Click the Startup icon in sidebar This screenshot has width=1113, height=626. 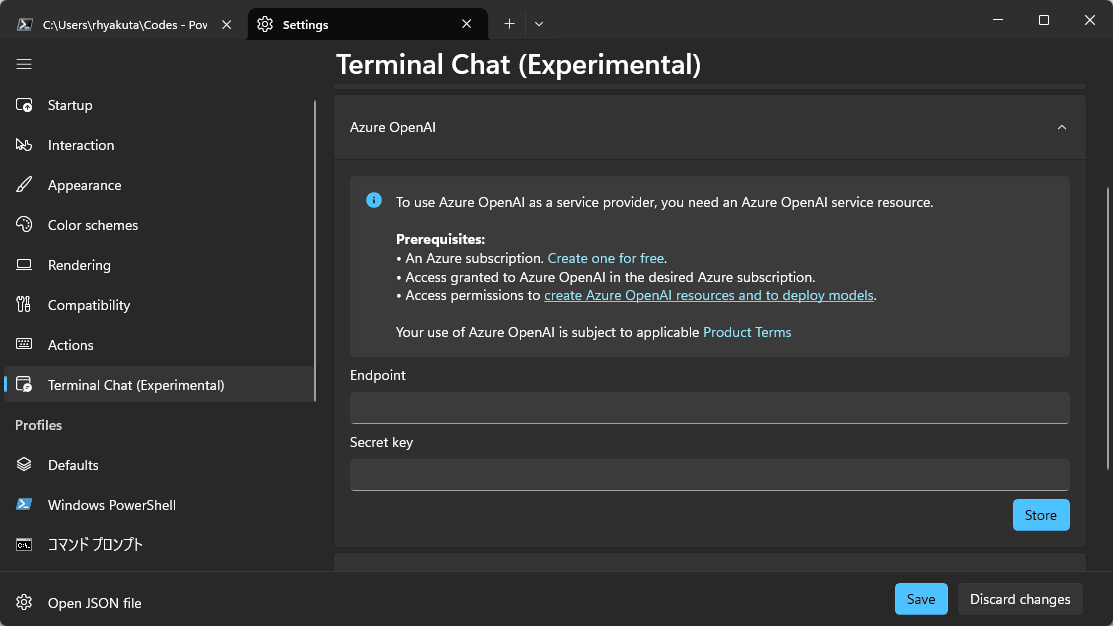click(x=24, y=105)
